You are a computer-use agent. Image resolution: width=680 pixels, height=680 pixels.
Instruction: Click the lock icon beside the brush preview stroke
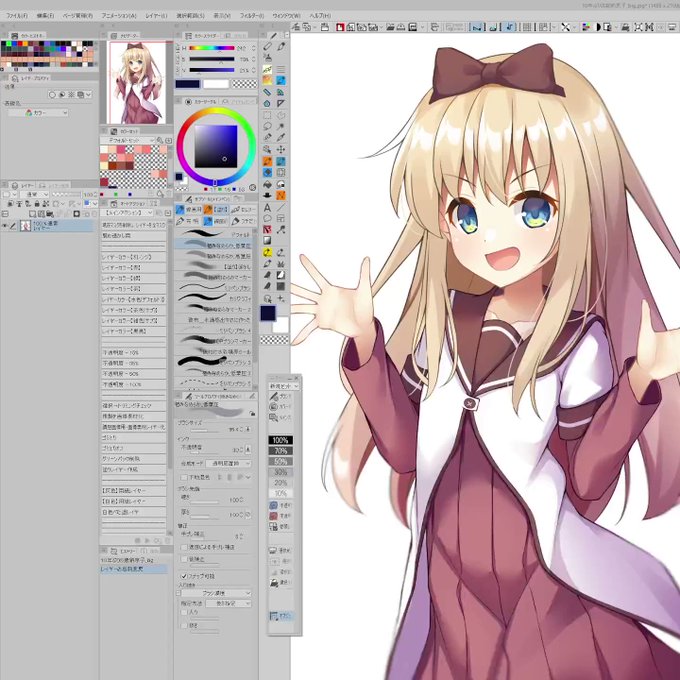(252, 414)
